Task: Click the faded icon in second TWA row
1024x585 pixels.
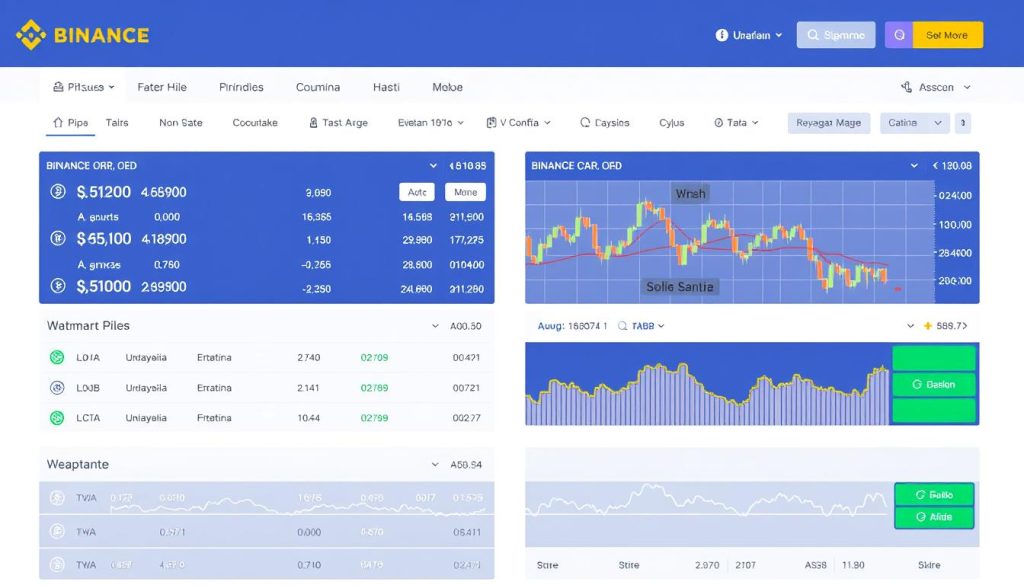Action: coord(57,531)
